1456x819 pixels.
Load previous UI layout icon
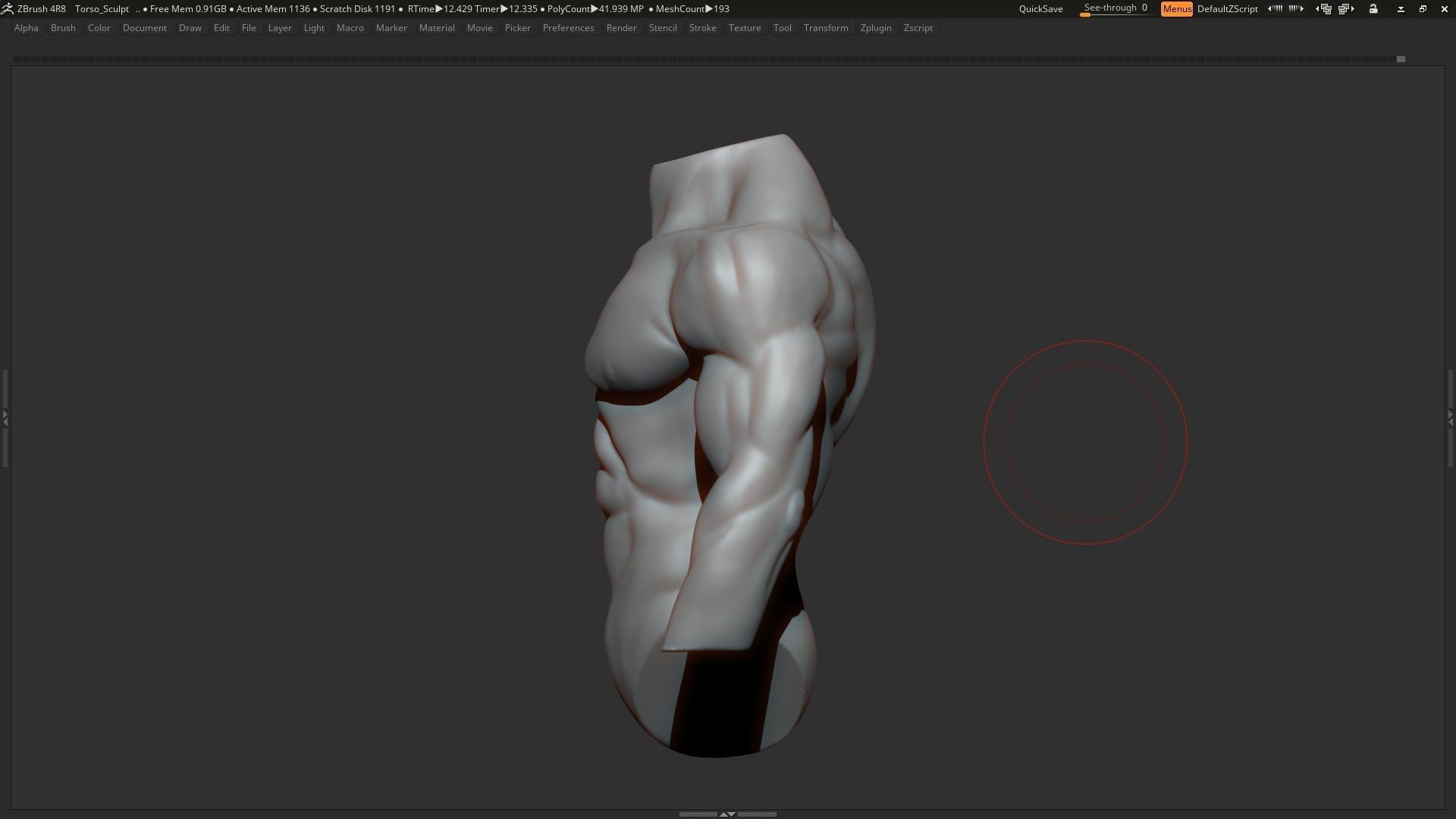1324,9
